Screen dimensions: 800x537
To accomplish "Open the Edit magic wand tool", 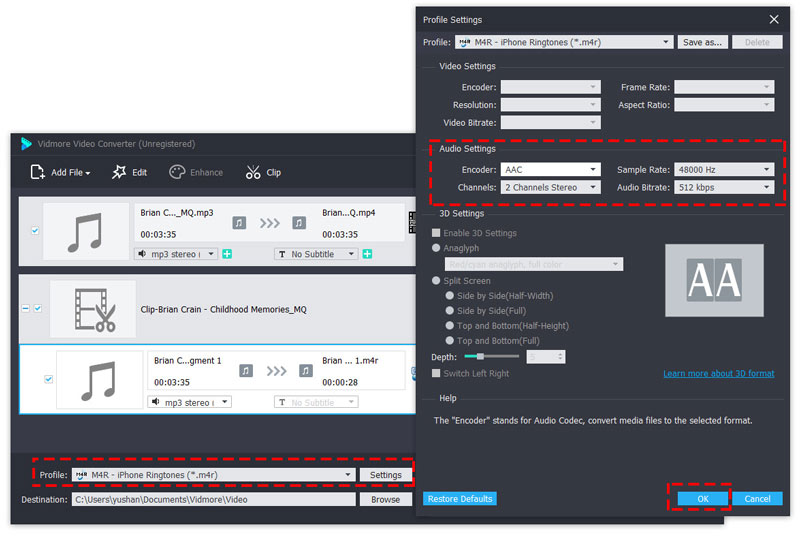I will [119, 172].
